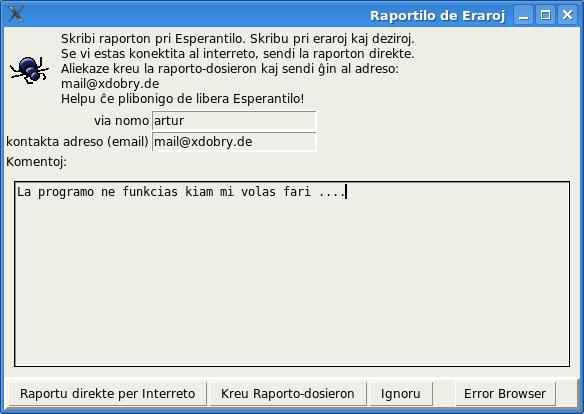This screenshot has width=584, height=414.
Task: Click the 'kontakta adreso (email)' label
Action: tap(77, 142)
